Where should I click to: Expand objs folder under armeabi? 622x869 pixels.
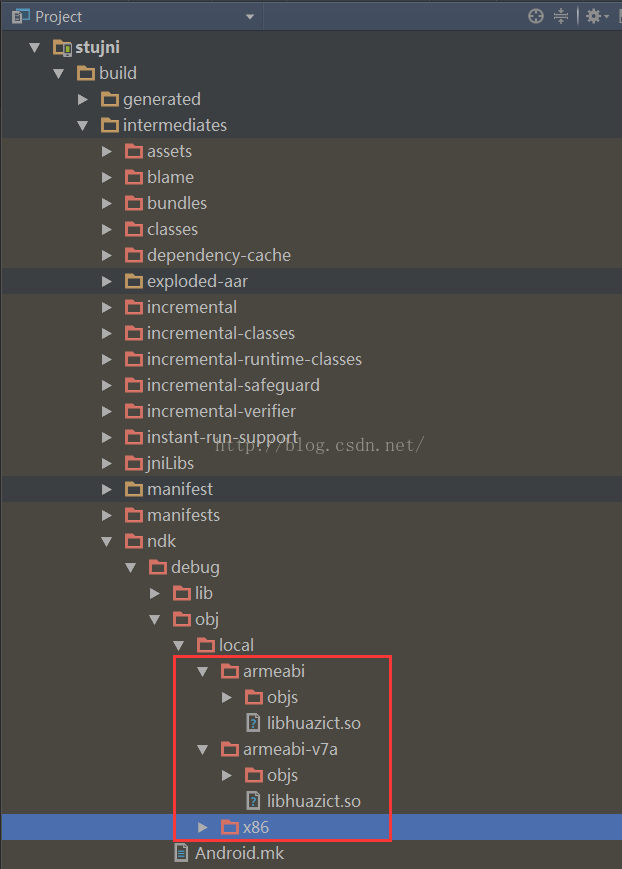pos(227,697)
